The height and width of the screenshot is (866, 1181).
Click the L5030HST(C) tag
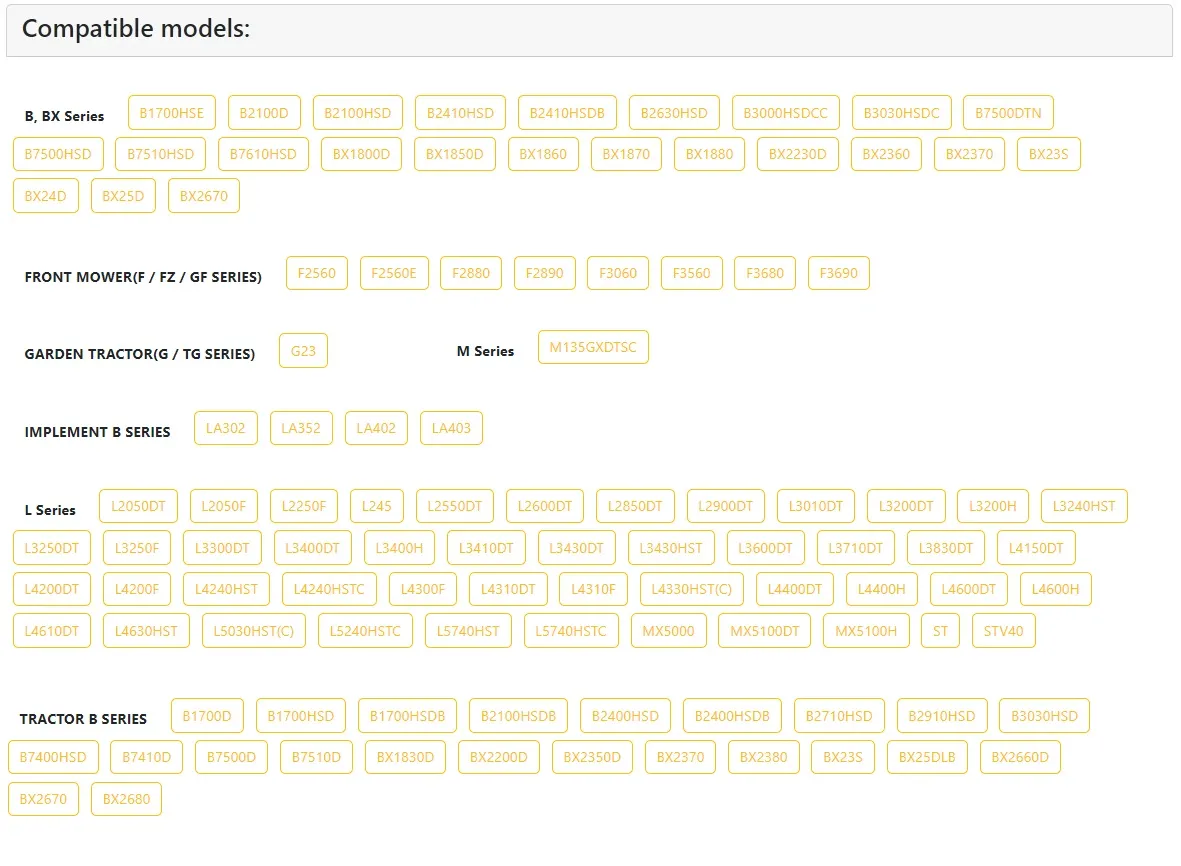[254, 631]
